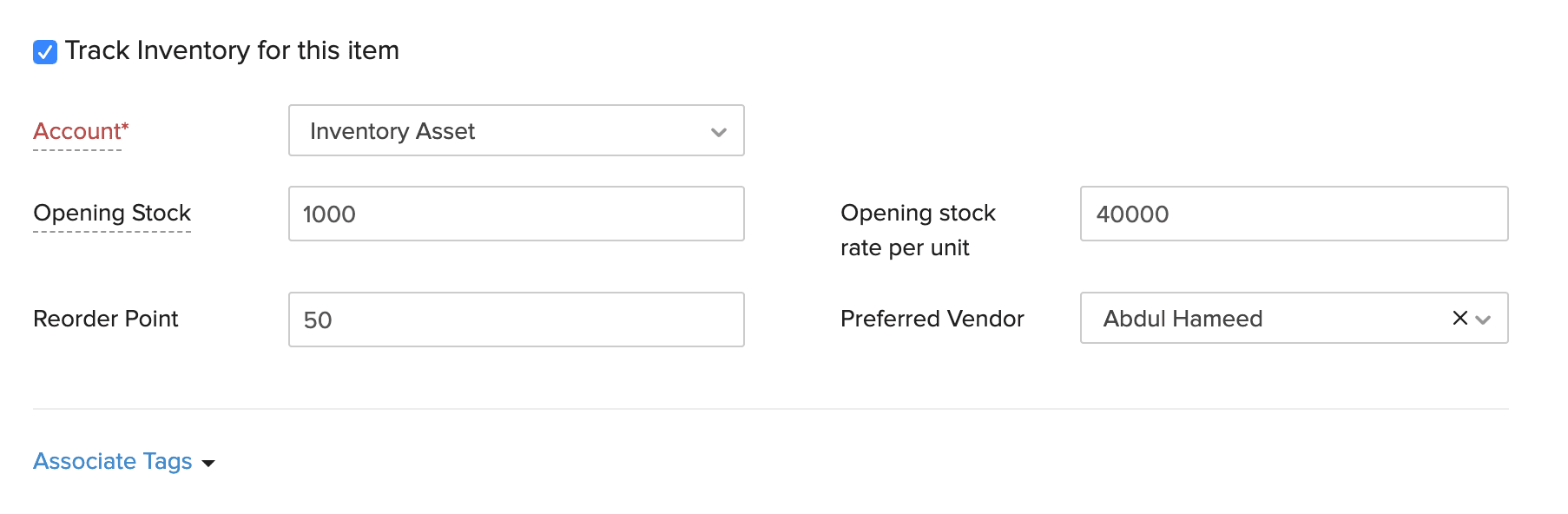The width and height of the screenshot is (1568, 514).
Task: Click the Inventory Asset text in Account field
Action: [392, 131]
